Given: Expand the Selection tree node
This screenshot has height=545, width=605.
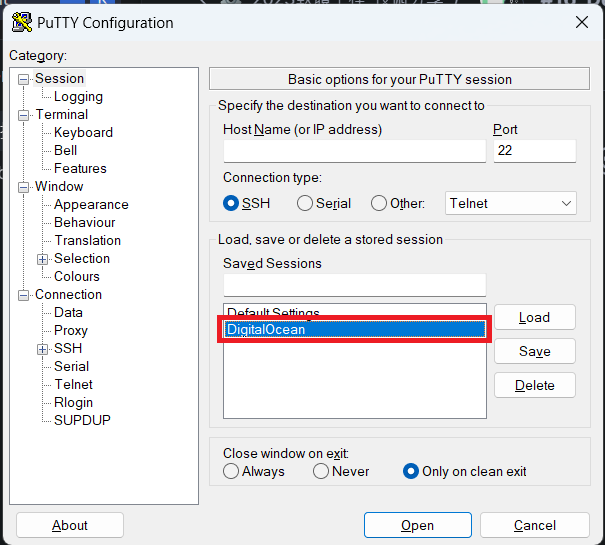Looking at the screenshot, I should (x=43, y=259).
